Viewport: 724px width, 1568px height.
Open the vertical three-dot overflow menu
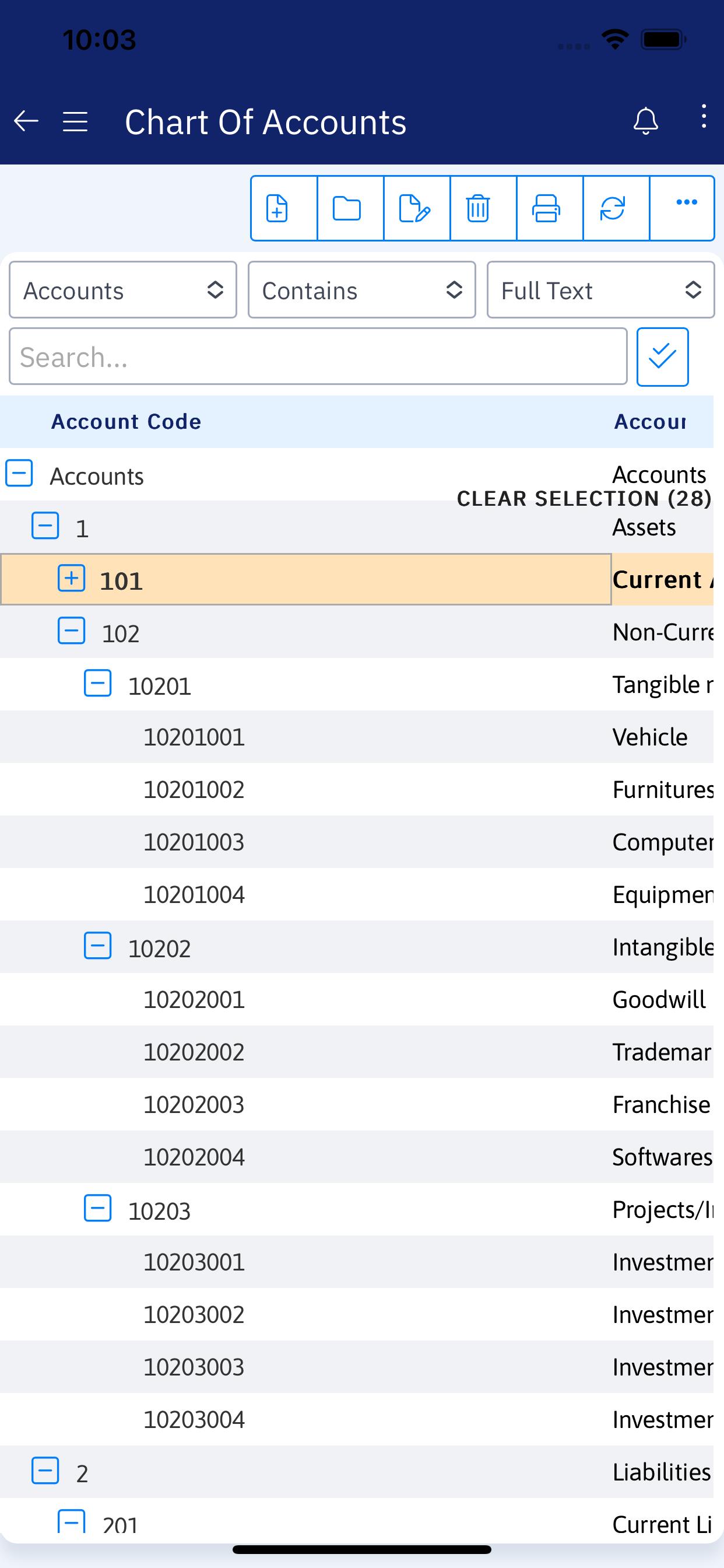click(704, 116)
